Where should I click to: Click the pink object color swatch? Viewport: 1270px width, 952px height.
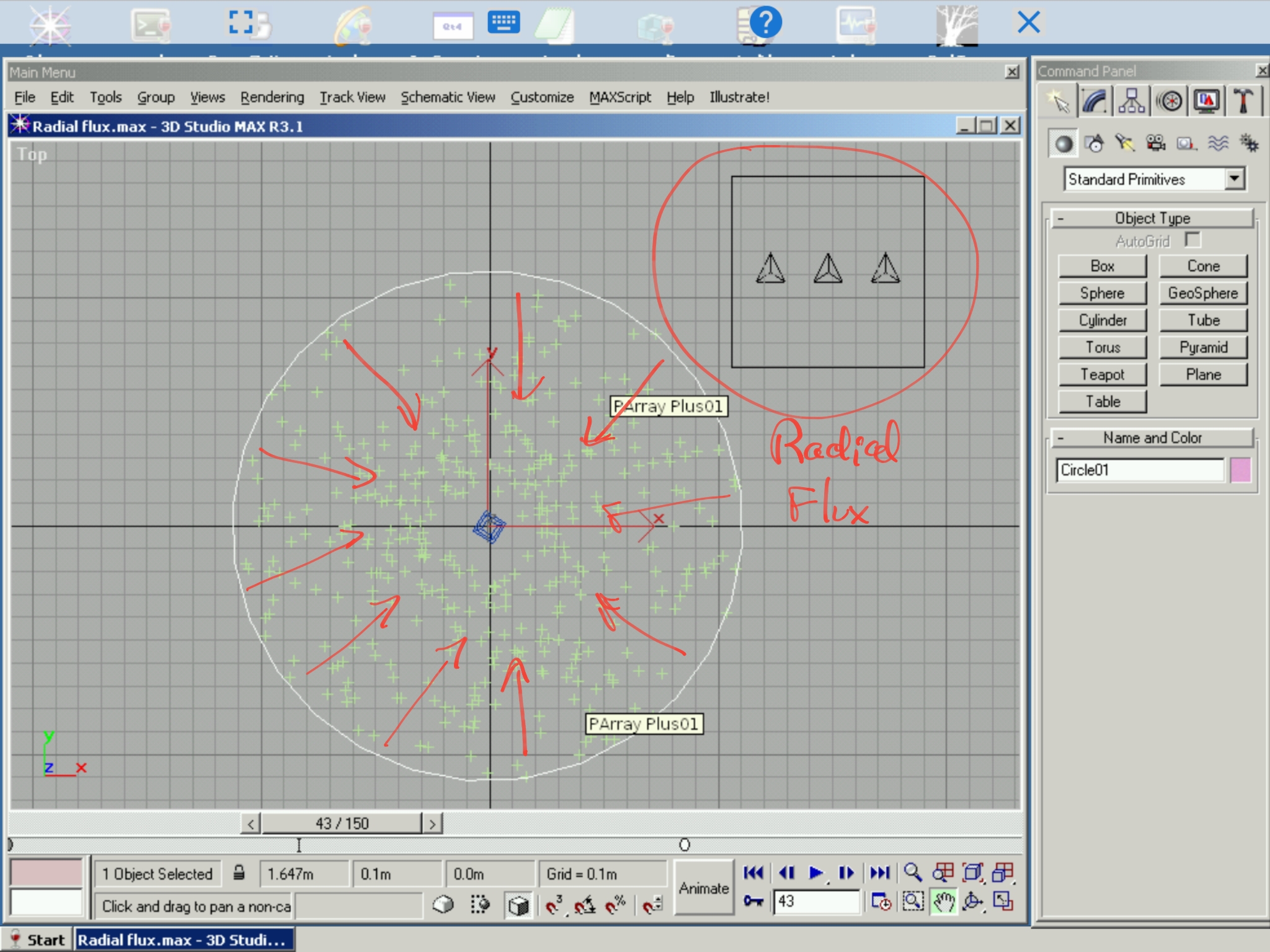click(1240, 470)
